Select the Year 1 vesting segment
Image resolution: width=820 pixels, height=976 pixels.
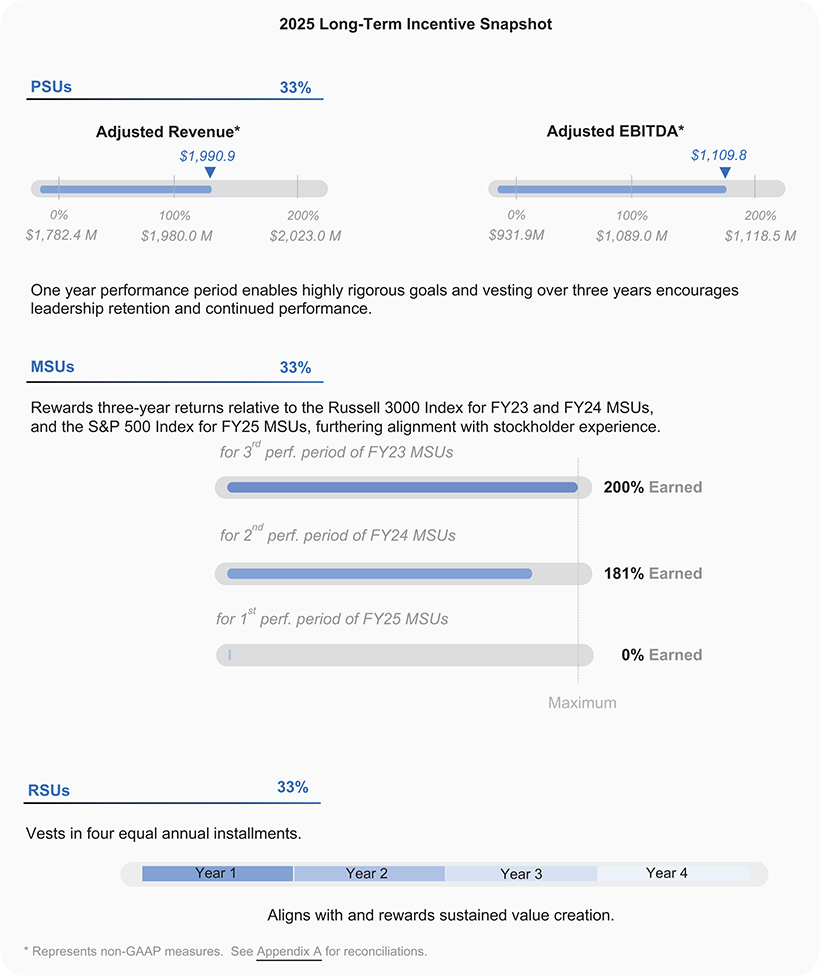coord(217,874)
